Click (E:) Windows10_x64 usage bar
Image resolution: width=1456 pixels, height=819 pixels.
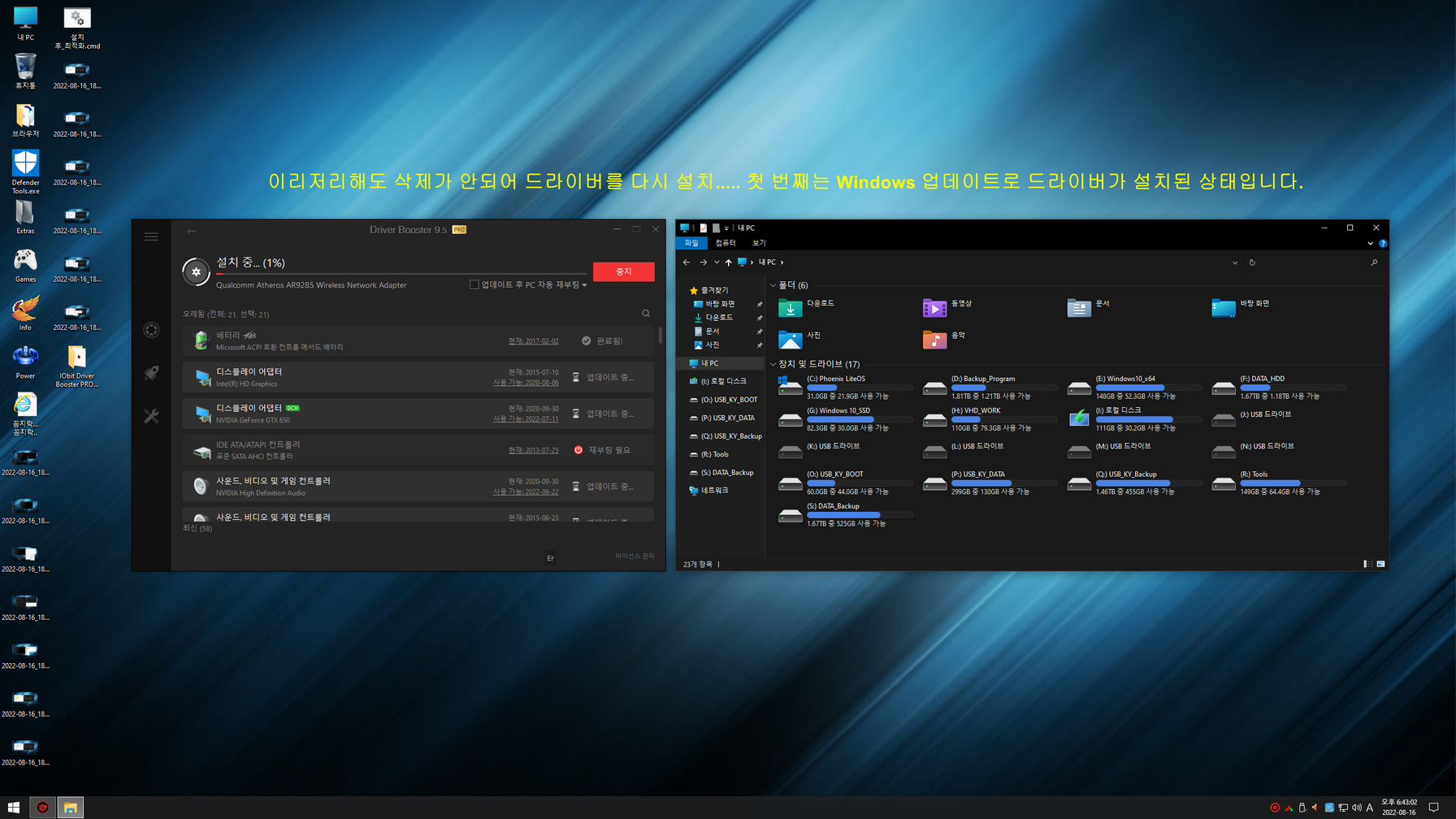click(1149, 388)
